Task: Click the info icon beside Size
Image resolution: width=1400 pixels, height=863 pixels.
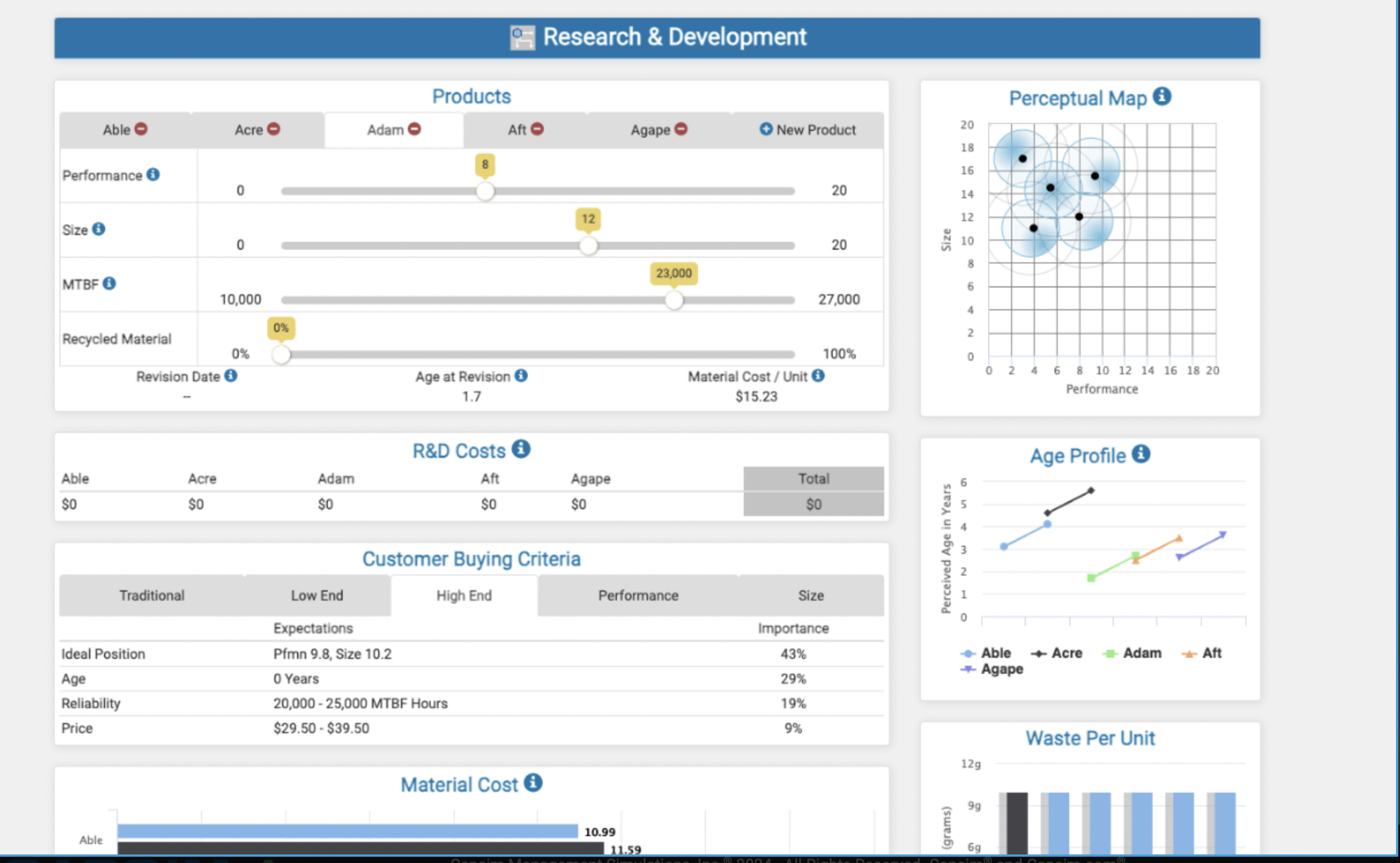Action: pos(98,229)
